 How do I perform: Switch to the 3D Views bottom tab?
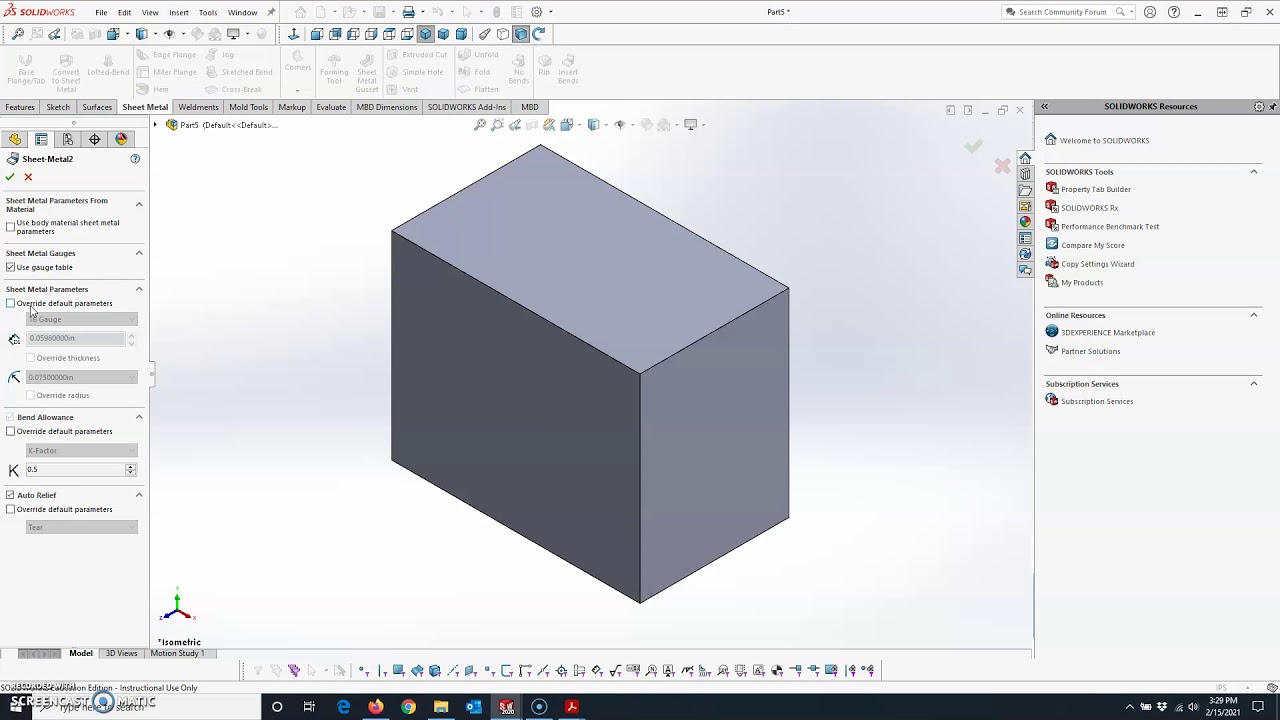pos(122,653)
